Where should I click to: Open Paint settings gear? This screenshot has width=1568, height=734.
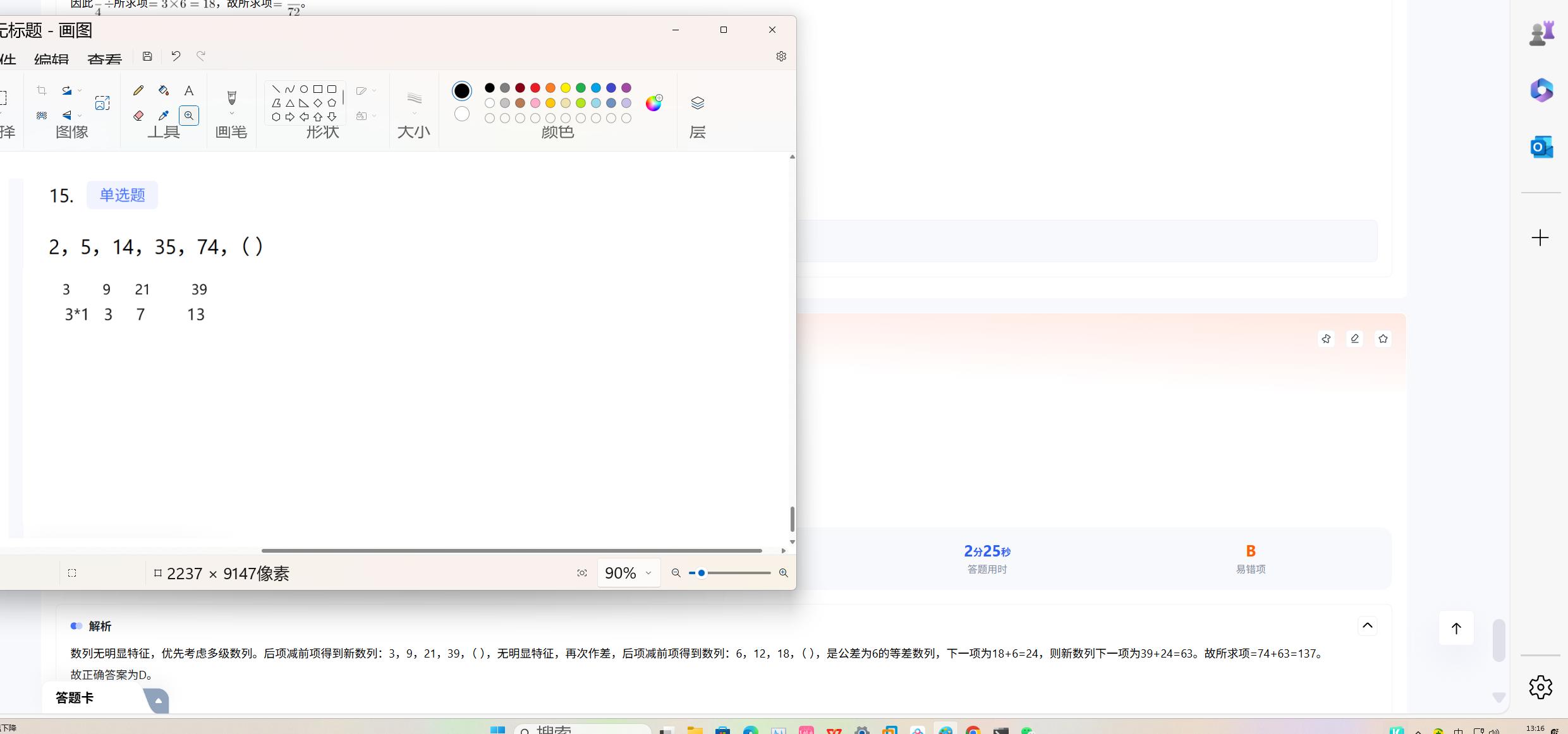[781, 56]
